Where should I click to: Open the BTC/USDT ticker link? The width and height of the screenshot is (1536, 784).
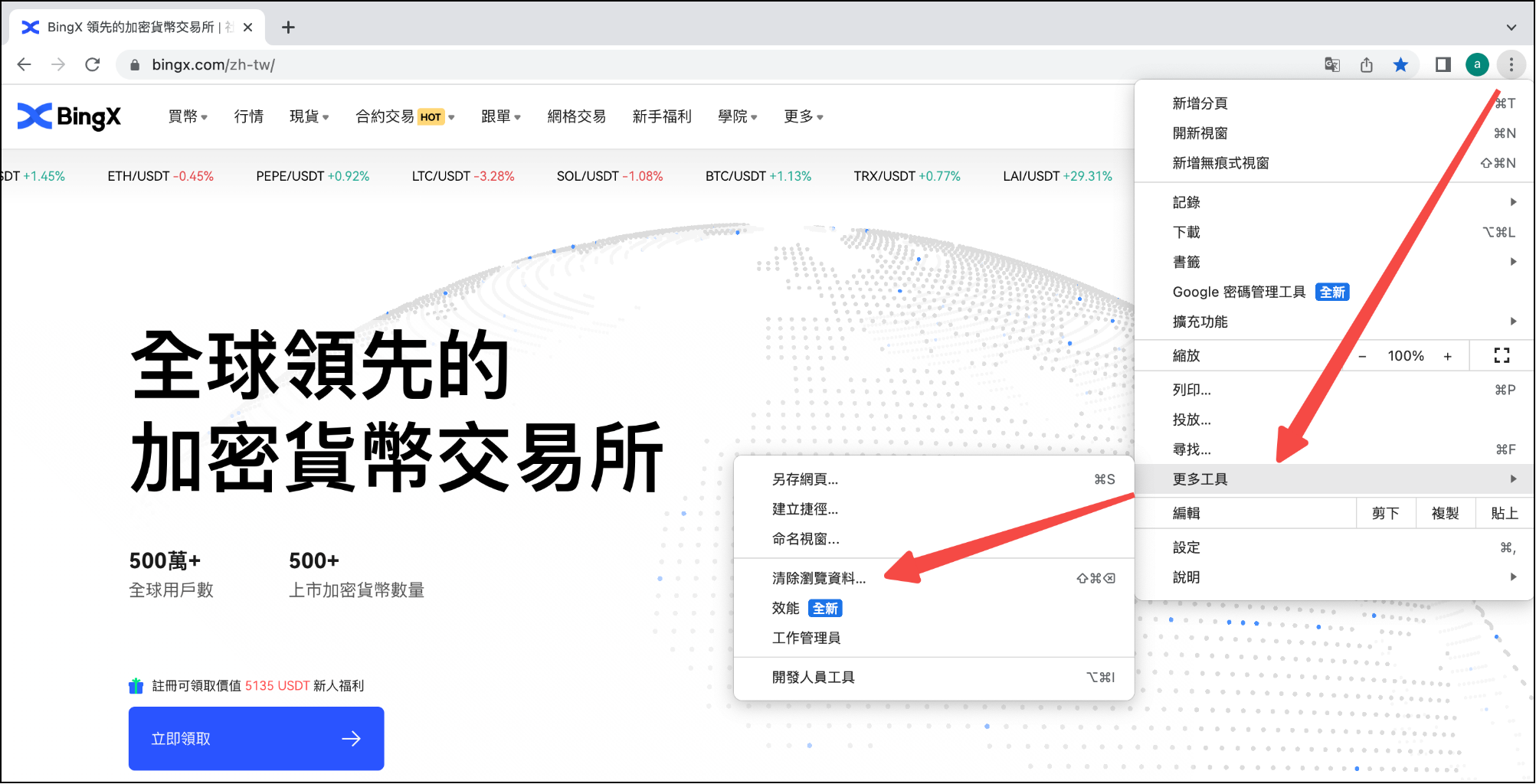(x=758, y=176)
